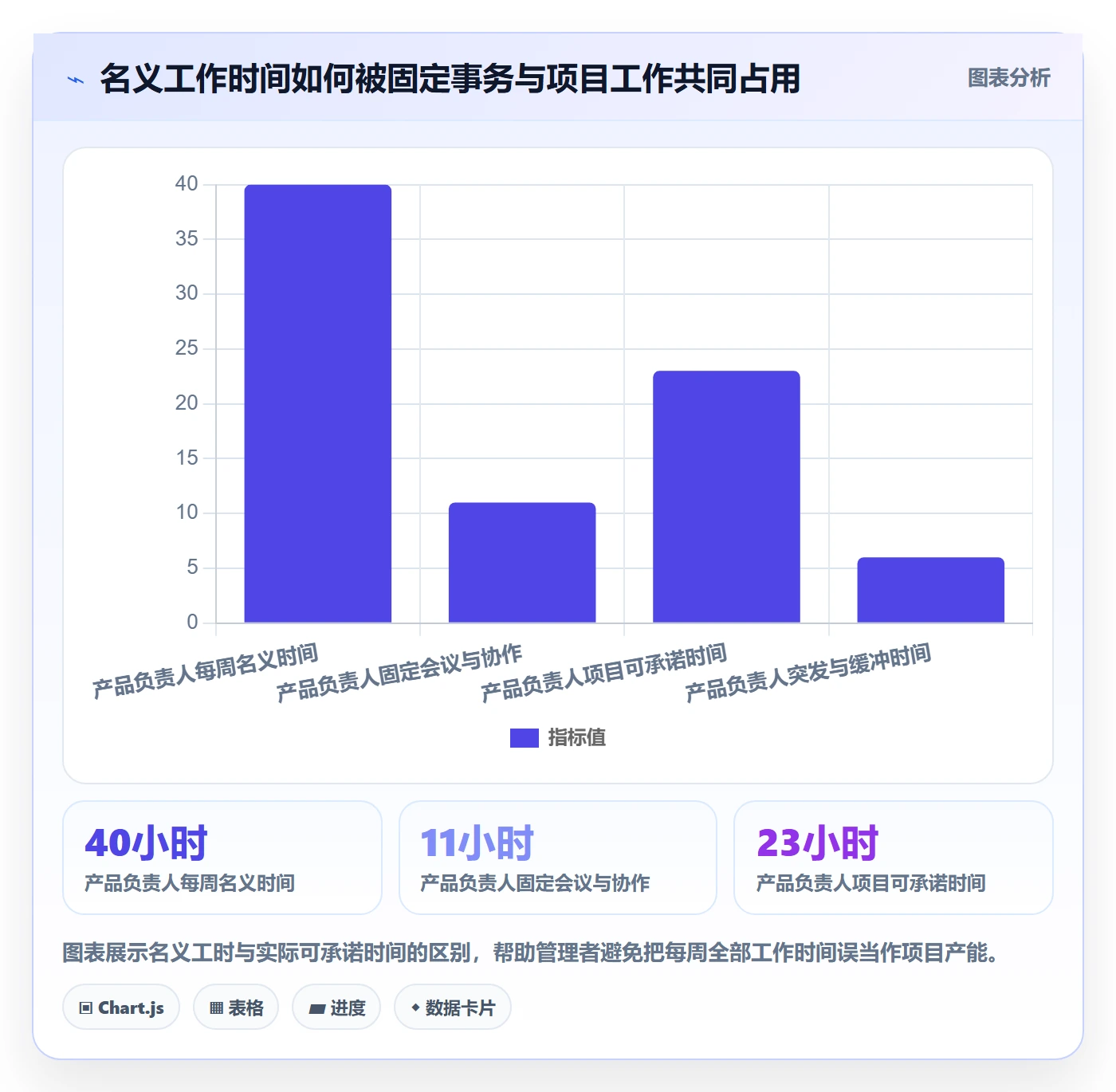Click the x-axis label 产品负责人每周名义时间
This screenshot has height=1092, width=1116.
(205, 671)
